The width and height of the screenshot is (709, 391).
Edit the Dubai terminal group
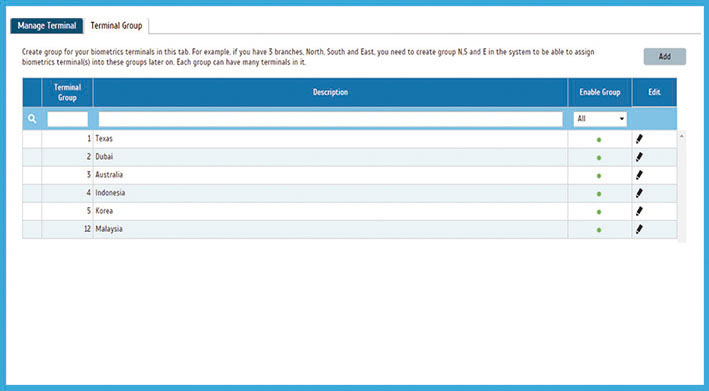639,157
